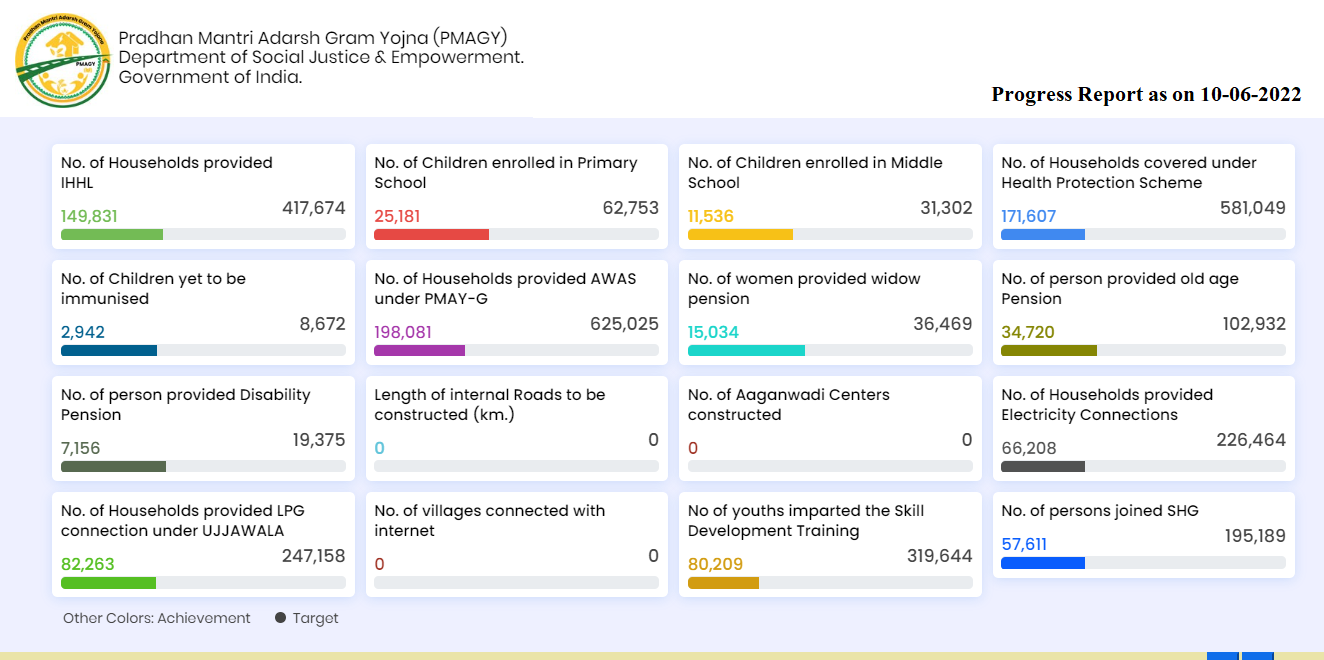Open the Disability Pension card title

185,404
